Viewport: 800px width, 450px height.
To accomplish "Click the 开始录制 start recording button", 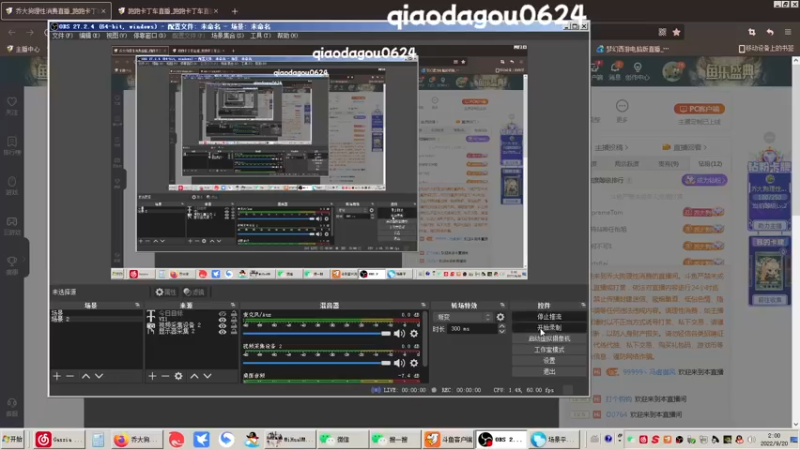I will pyautogui.click(x=549, y=328).
